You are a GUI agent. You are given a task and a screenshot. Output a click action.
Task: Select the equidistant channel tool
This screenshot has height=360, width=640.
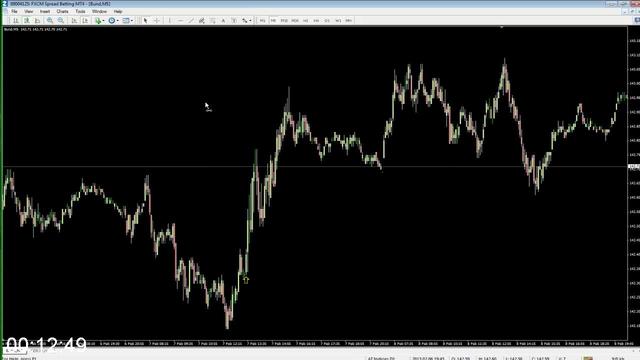[202, 20]
